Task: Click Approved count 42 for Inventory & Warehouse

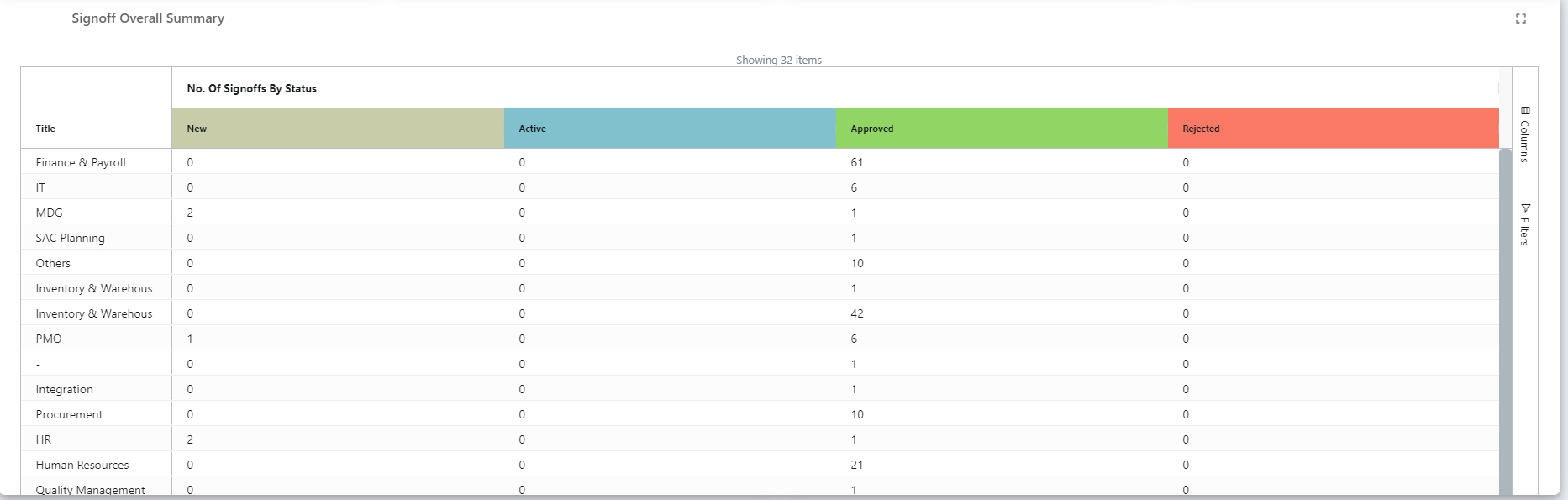Action: pos(857,313)
